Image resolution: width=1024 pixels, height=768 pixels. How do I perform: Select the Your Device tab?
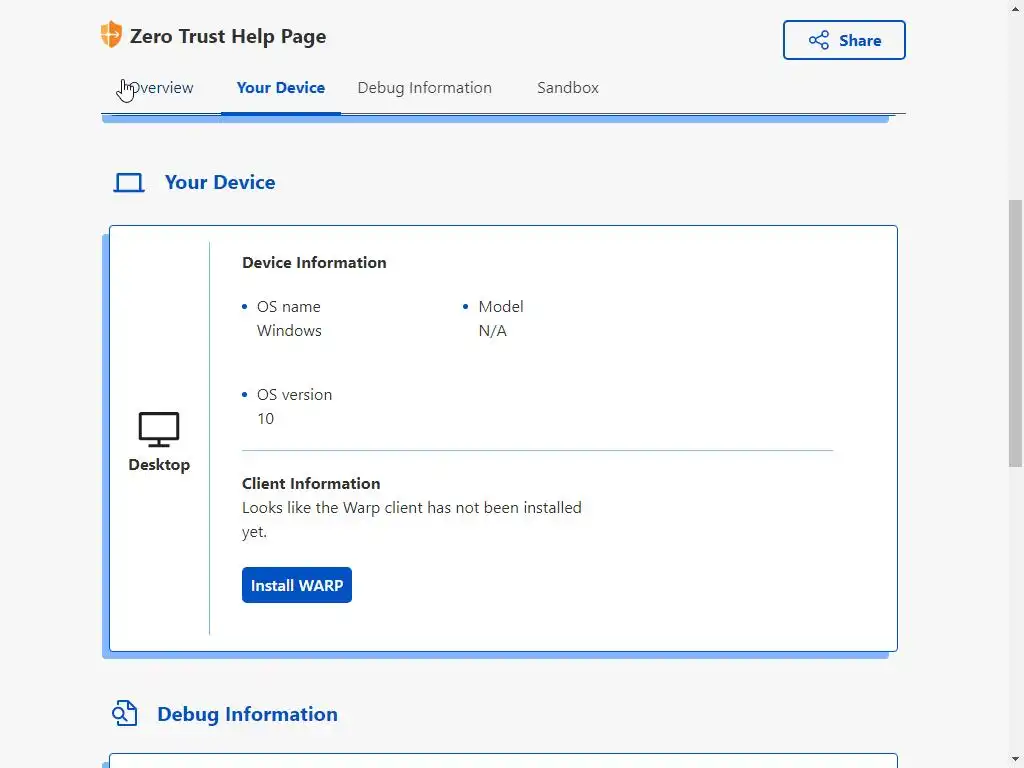(280, 88)
